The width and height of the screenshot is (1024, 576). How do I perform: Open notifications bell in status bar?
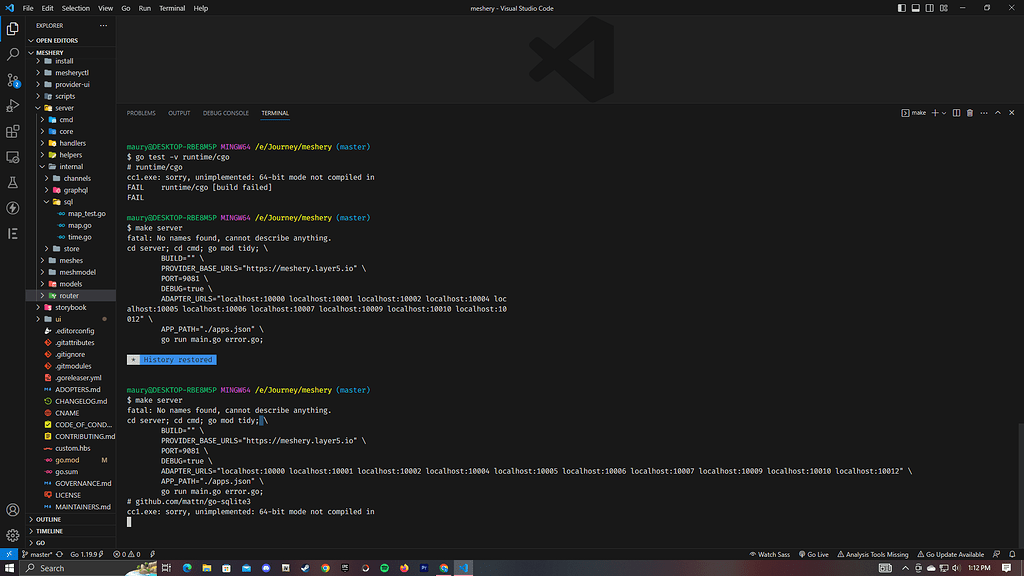[1012, 554]
